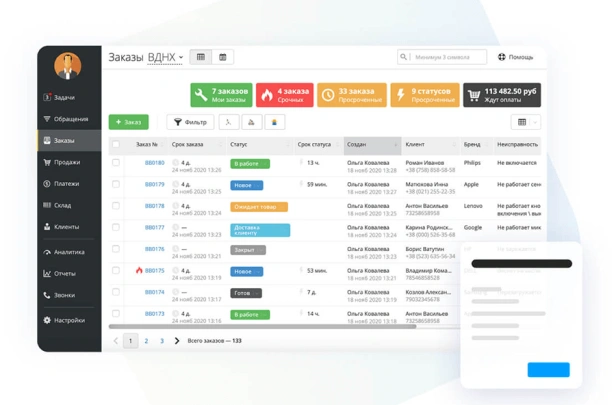Click the green '+ Заказ' button
Image resolution: width=616 pixels, height=405 pixels.
point(128,122)
